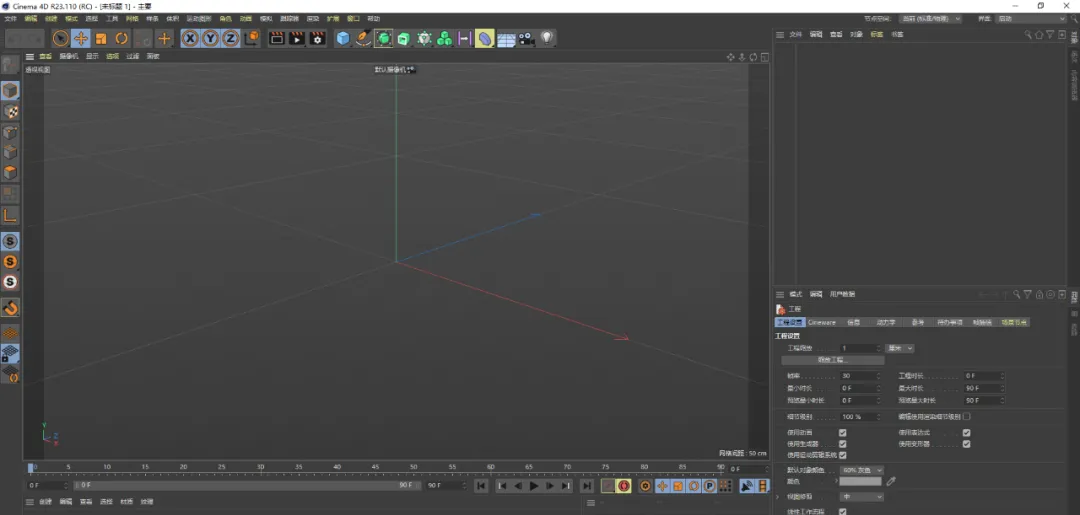Switch to Texture mode checkerboard icon
The height and width of the screenshot is (515, 1080).
pos(10,111)
